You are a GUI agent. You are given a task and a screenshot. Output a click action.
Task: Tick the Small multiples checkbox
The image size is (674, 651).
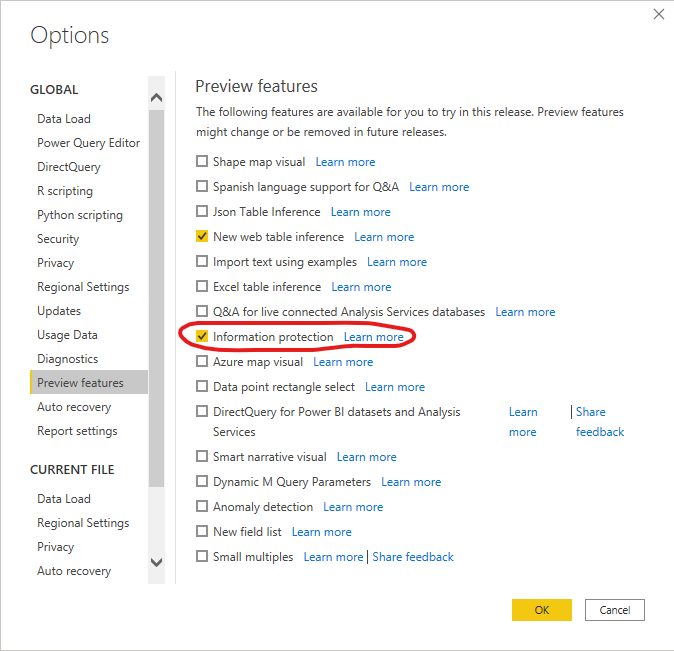(x=202, y=556)
